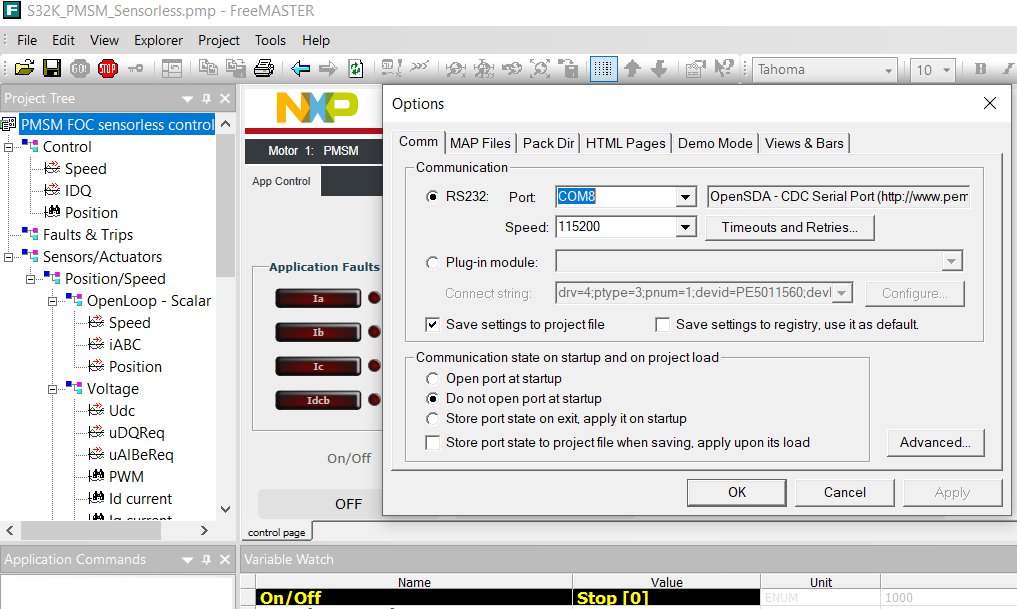
Task: Click the GO start communication icon
Action: [79, 69]
